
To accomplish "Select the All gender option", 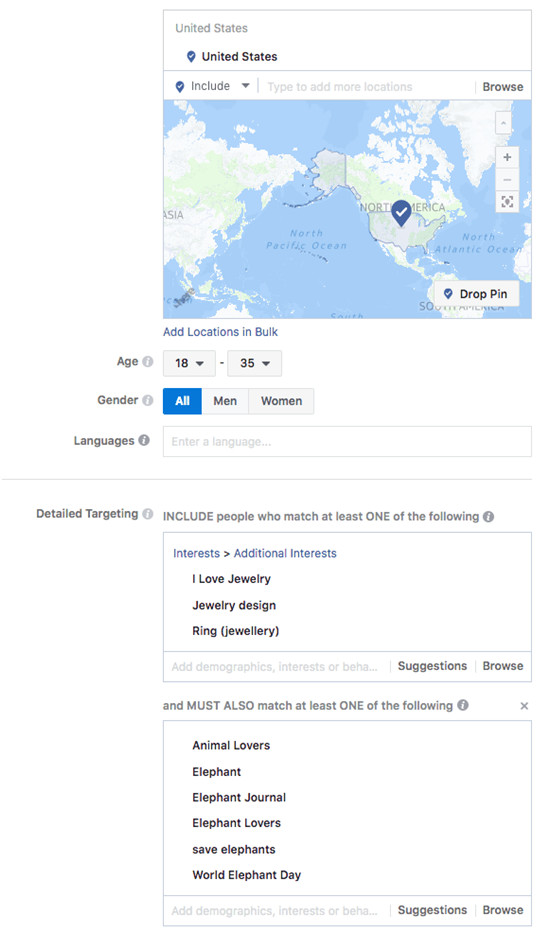I will click(x=182, y=401).
